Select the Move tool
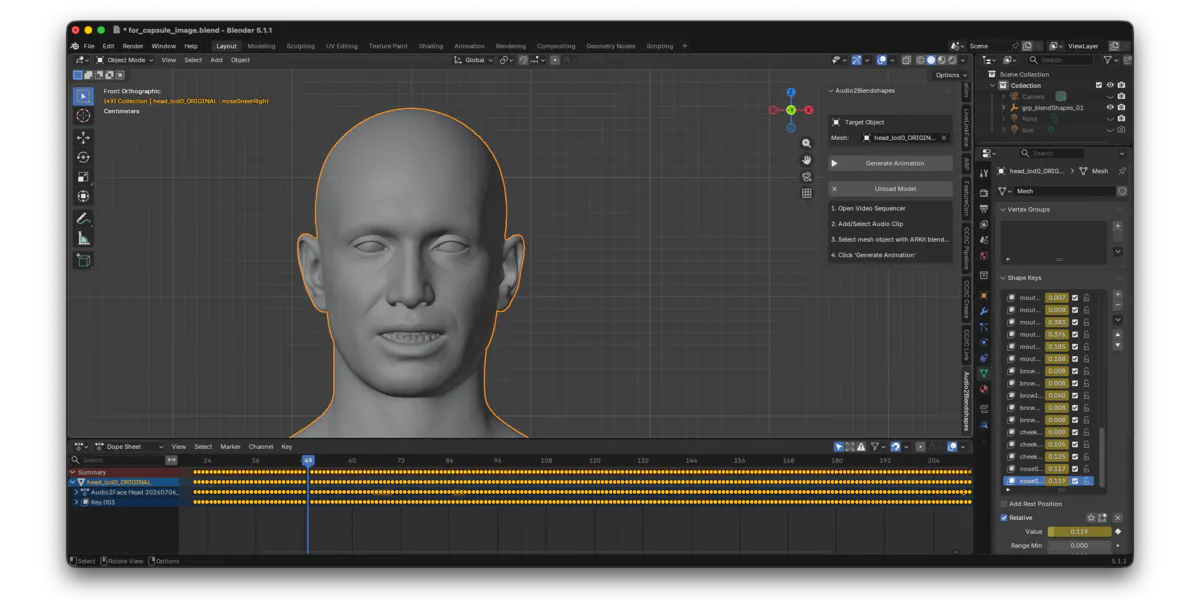The height and width of the screenshot is (600, 1200). 83,138
